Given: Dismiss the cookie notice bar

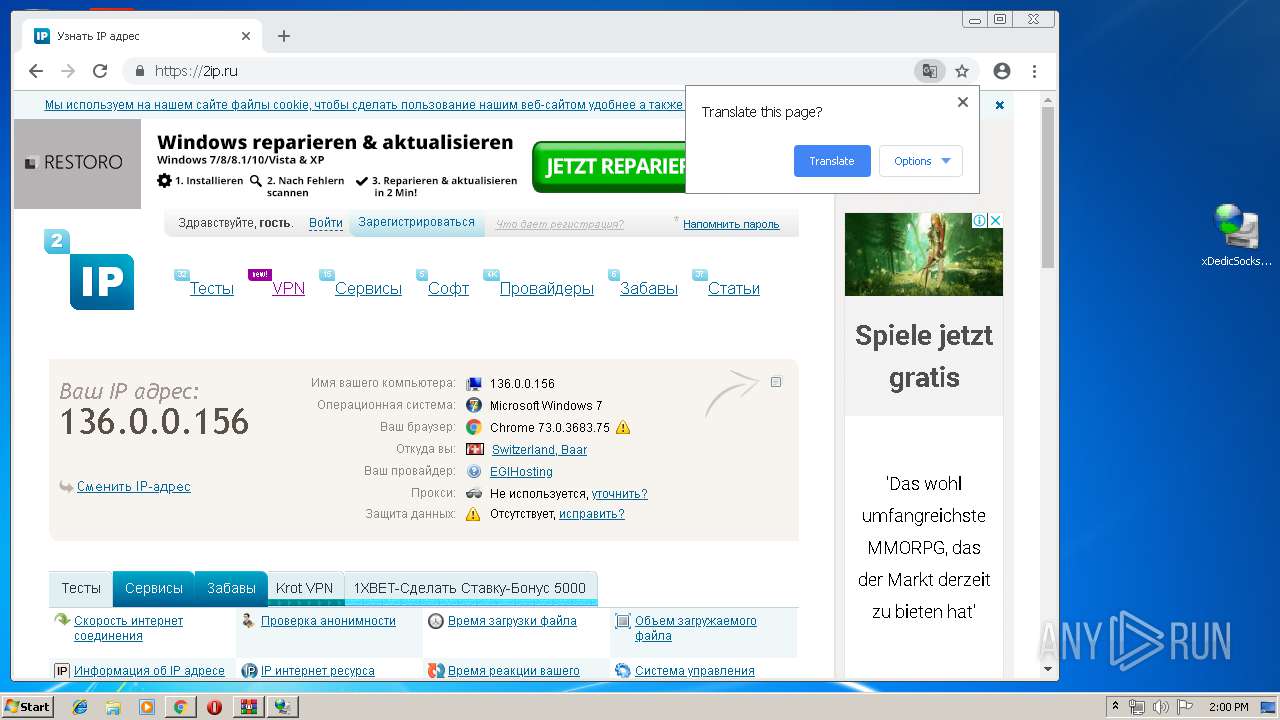Looking at the screenshot, I should (999, 105).
